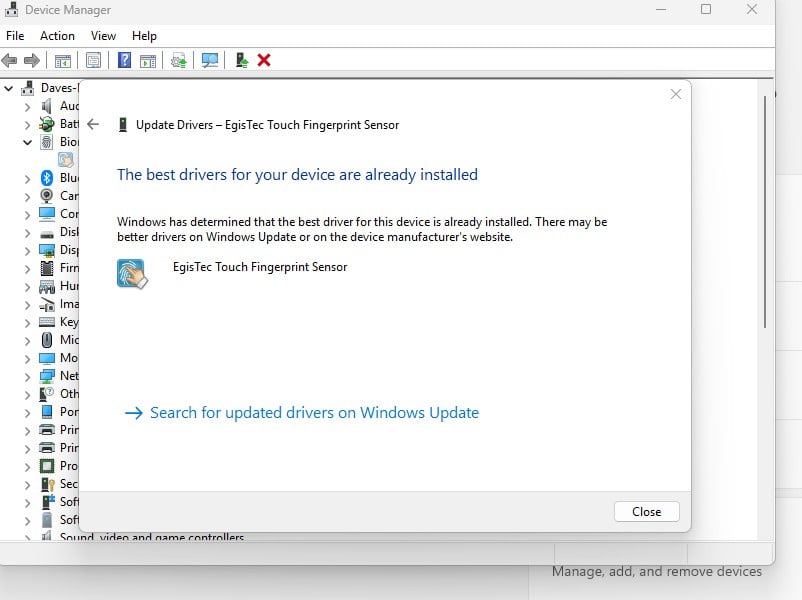Image resolution: width=802 pixels, height=600 pixels.
Task: Select the Daves- computer name in the tree
Action: click(x=59, y=88)
